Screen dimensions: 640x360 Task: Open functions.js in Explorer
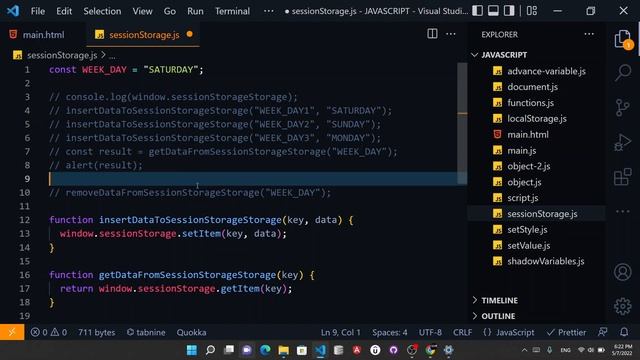click(x=531, y=103)
